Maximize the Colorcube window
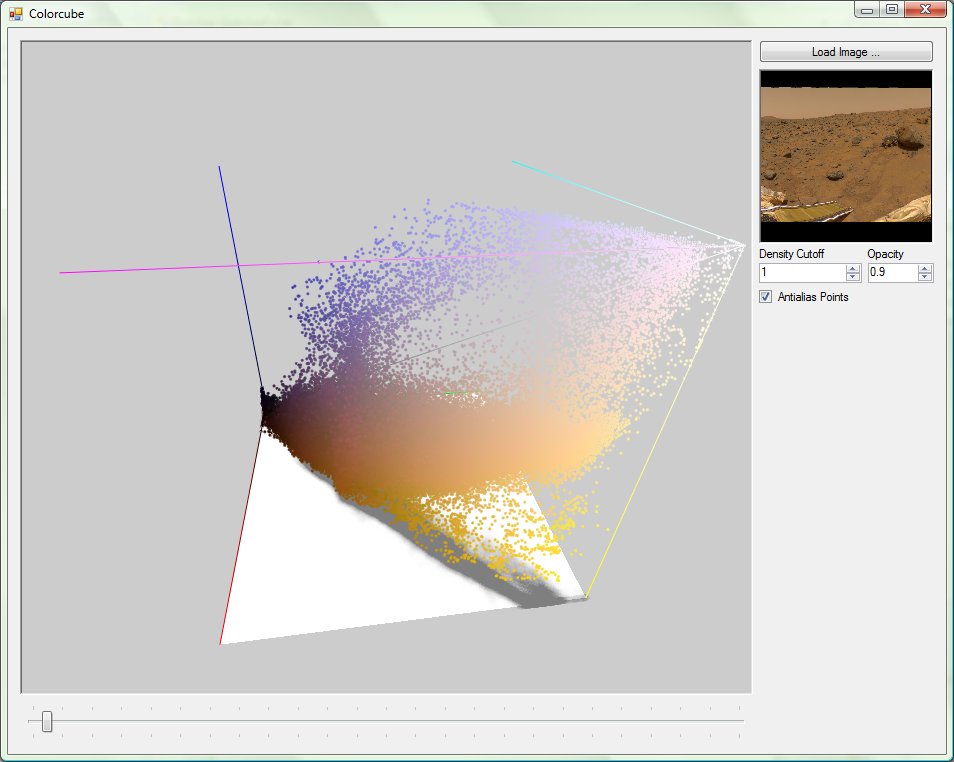 (892, 10)
